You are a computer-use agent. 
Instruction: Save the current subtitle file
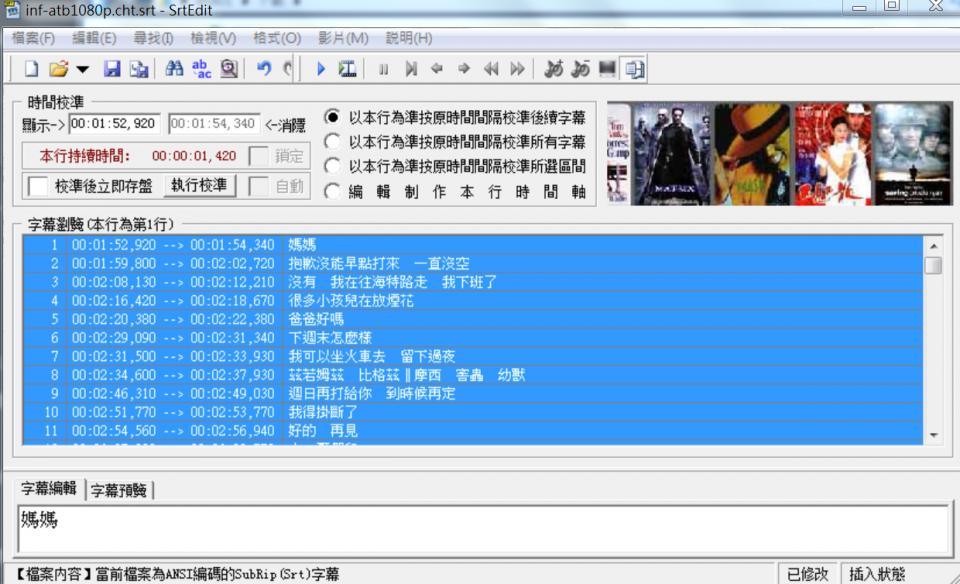click(113, 68)
